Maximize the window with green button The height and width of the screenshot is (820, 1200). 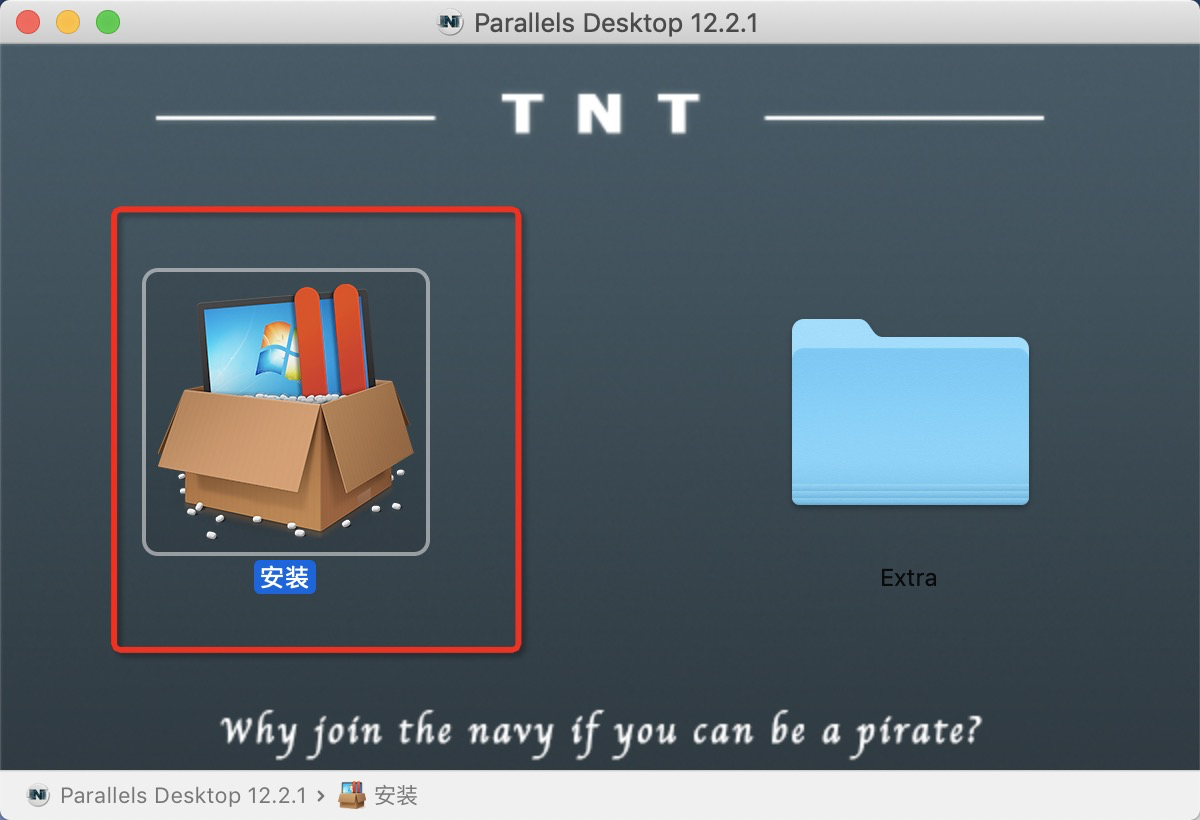[x=108, y=22]
